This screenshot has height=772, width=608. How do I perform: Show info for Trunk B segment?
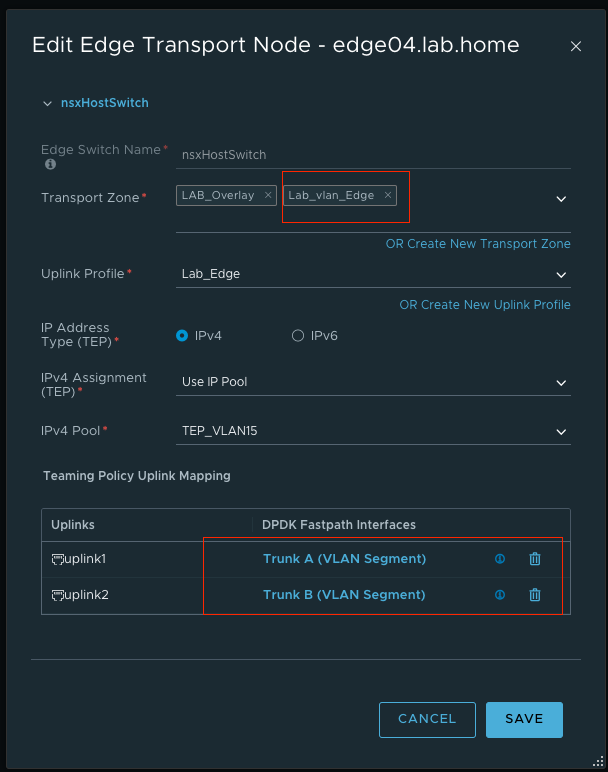point(499,595)
